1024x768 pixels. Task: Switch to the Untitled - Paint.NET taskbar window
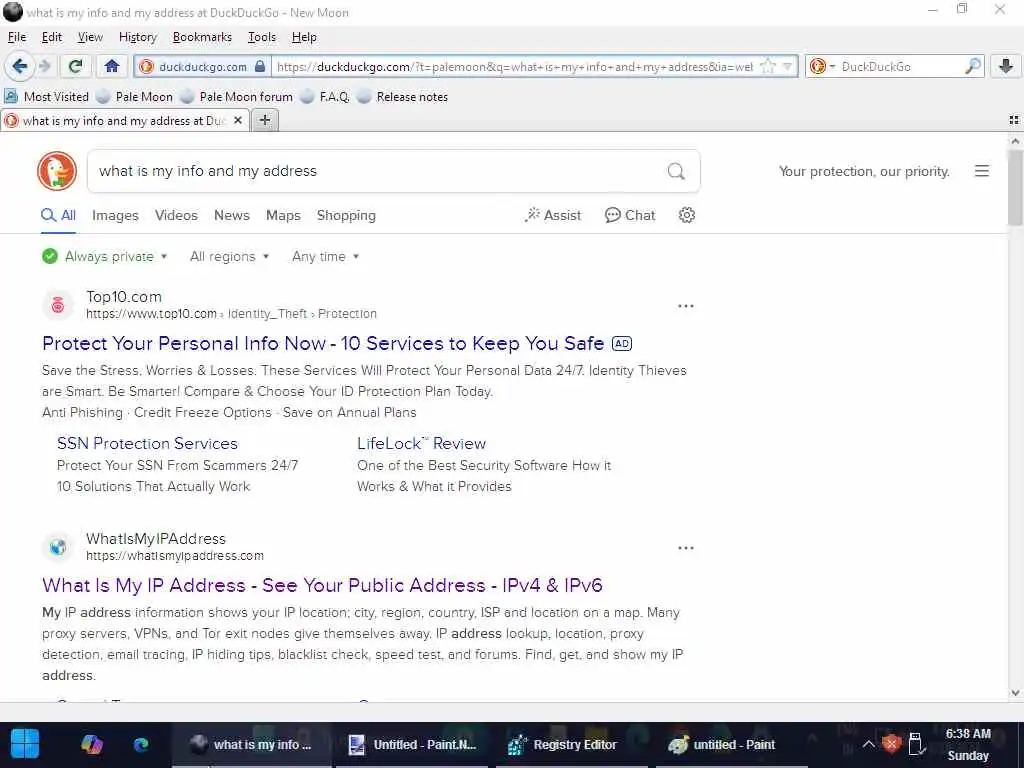413,744
